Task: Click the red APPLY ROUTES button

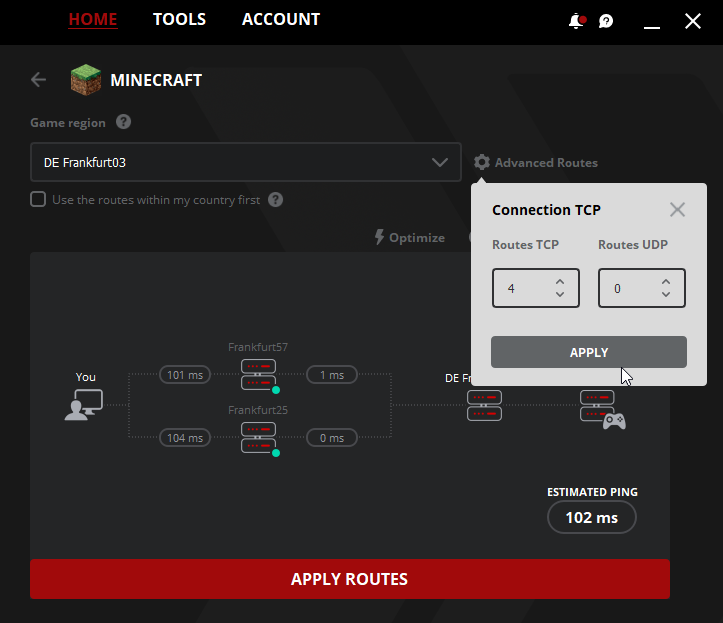Action: pyautogui.click(x=350, y=579)
